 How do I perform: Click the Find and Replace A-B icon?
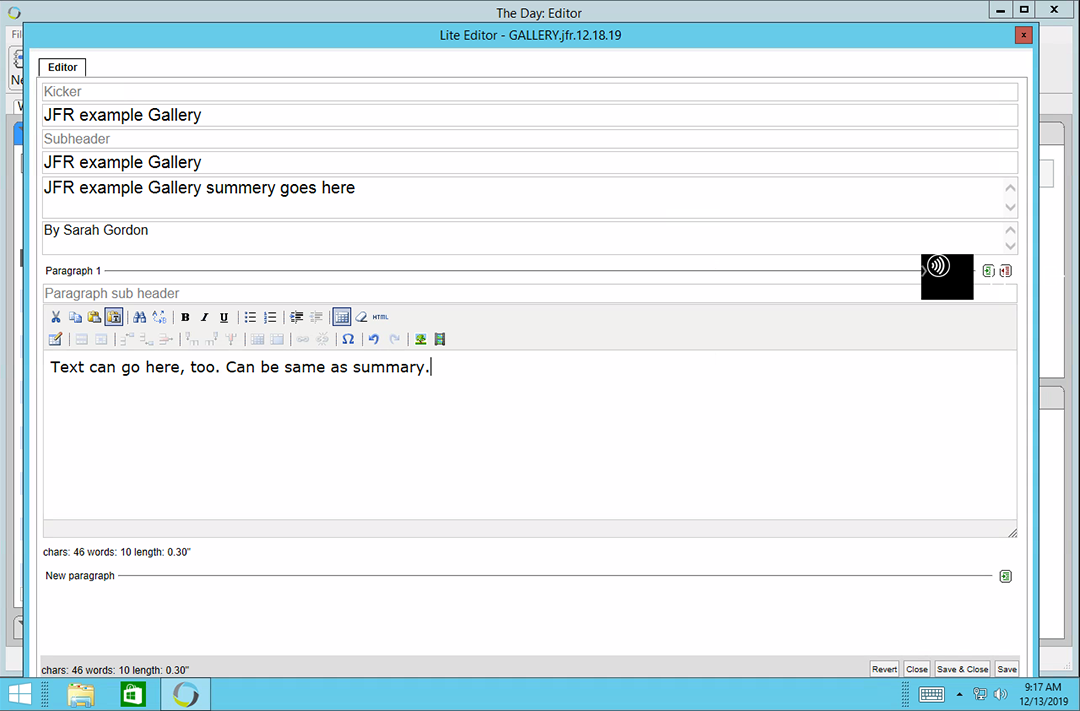pyautogui.click(x=159, y=317)
